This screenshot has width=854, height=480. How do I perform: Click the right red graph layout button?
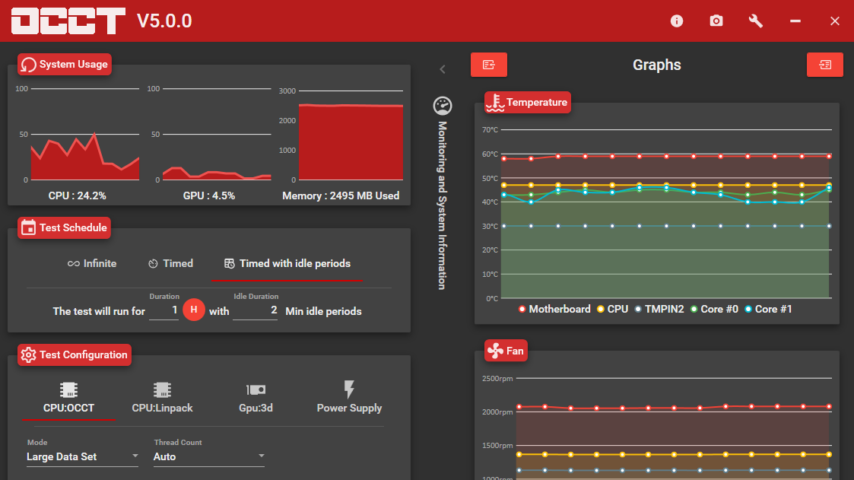tap(825, 65)
